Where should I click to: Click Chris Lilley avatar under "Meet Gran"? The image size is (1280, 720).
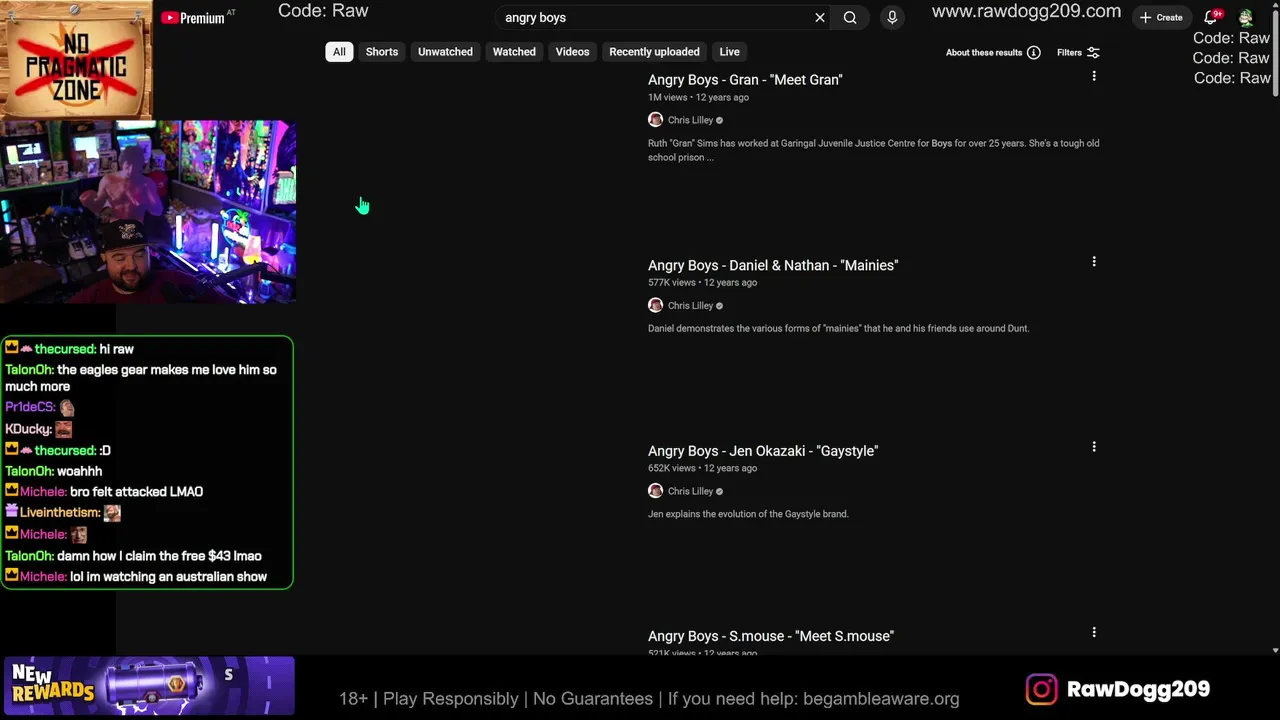pos(655,120)
